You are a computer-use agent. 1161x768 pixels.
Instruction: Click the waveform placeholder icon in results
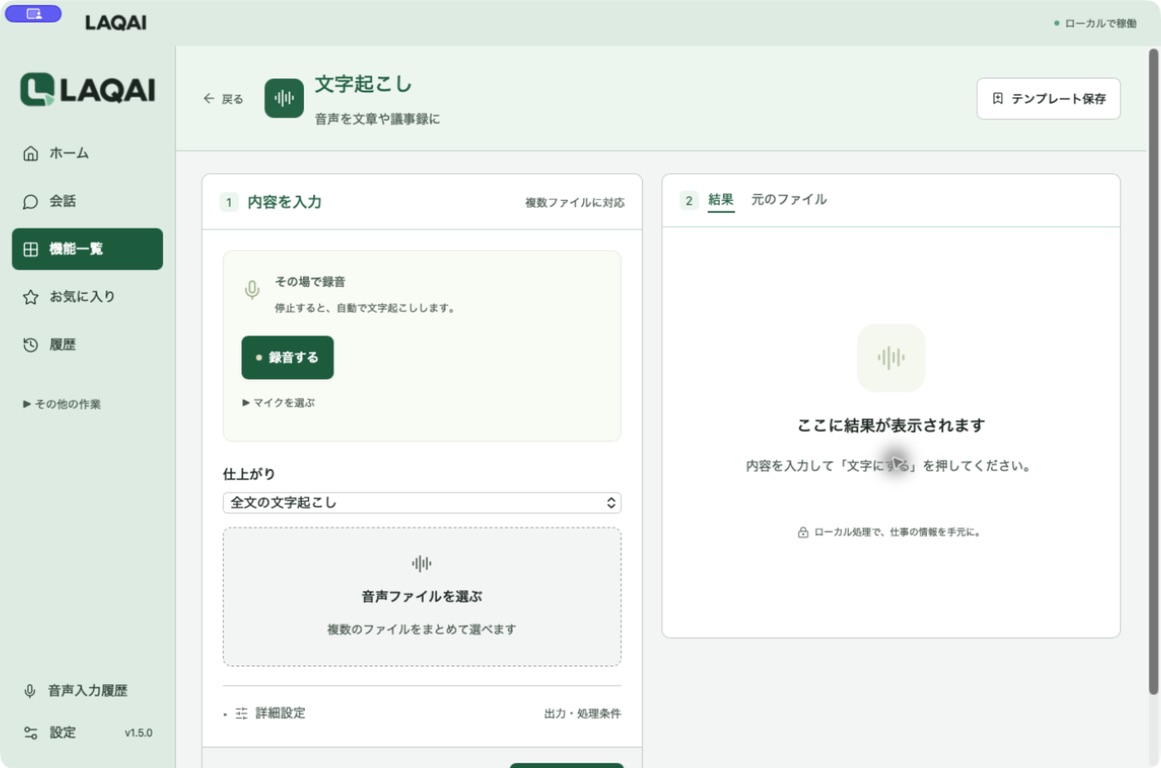[891, 358]
